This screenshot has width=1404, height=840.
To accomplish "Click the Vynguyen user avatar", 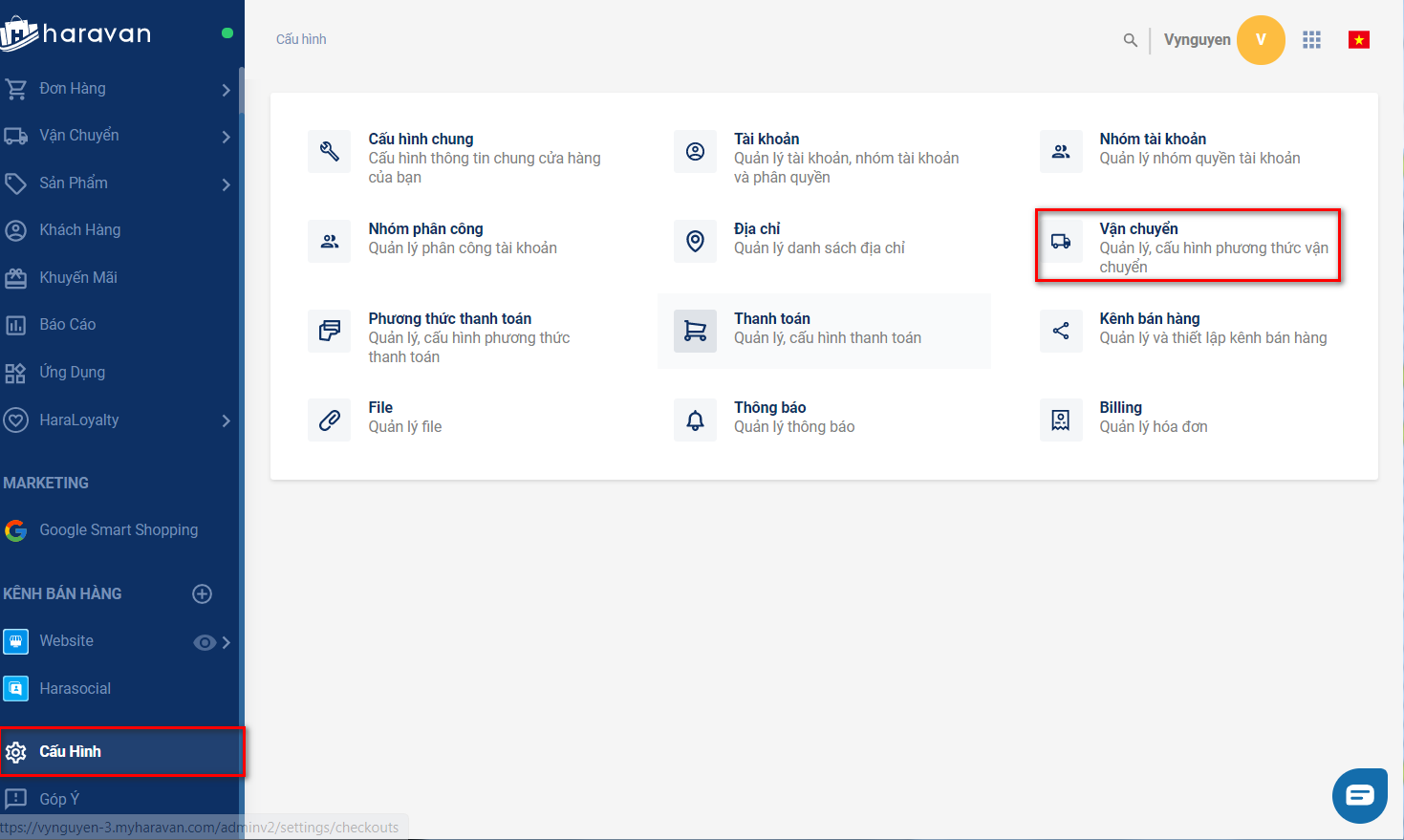I will tap(1260, 40).
